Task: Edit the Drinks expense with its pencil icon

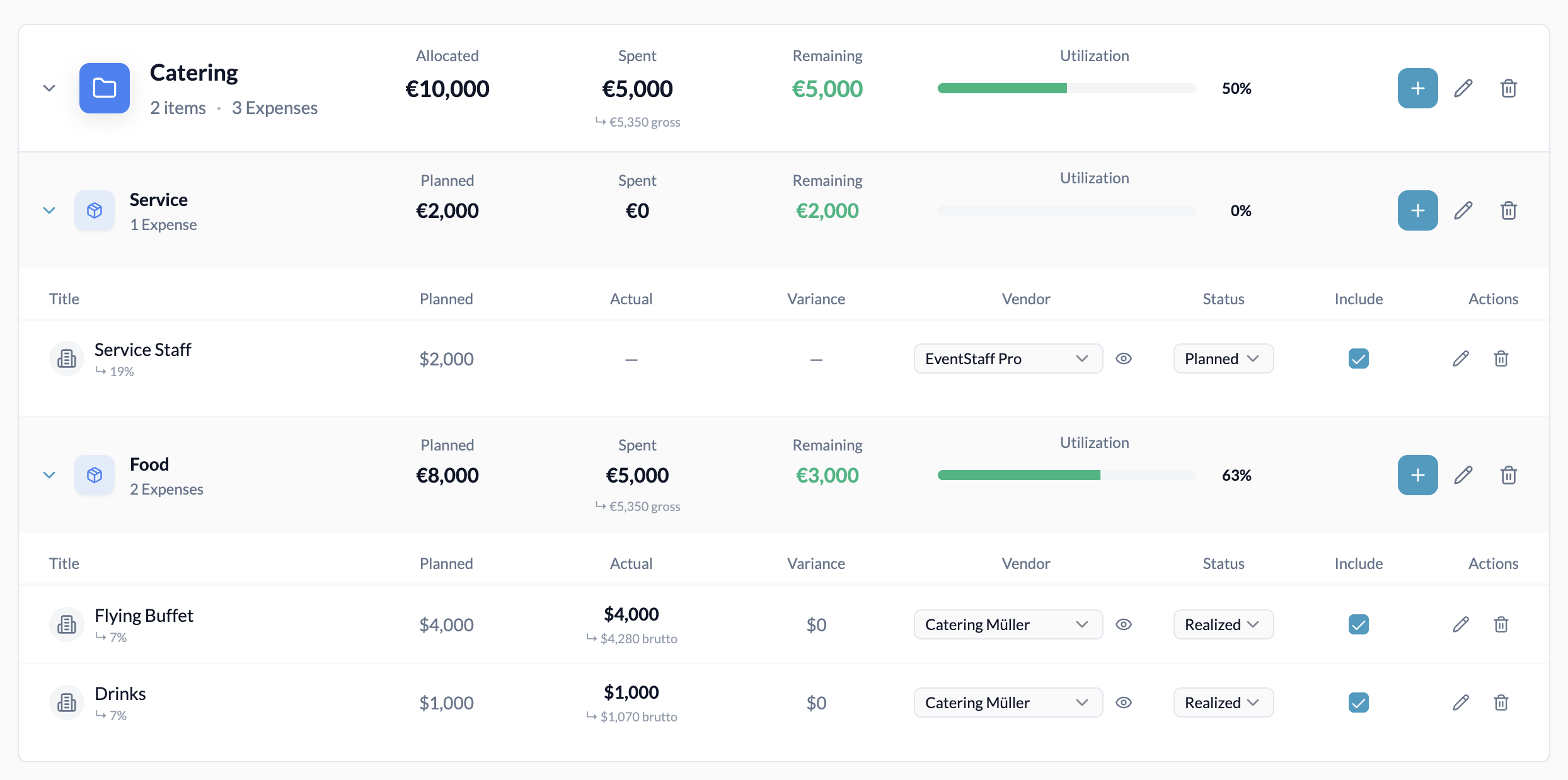Action: point(1461,702)
